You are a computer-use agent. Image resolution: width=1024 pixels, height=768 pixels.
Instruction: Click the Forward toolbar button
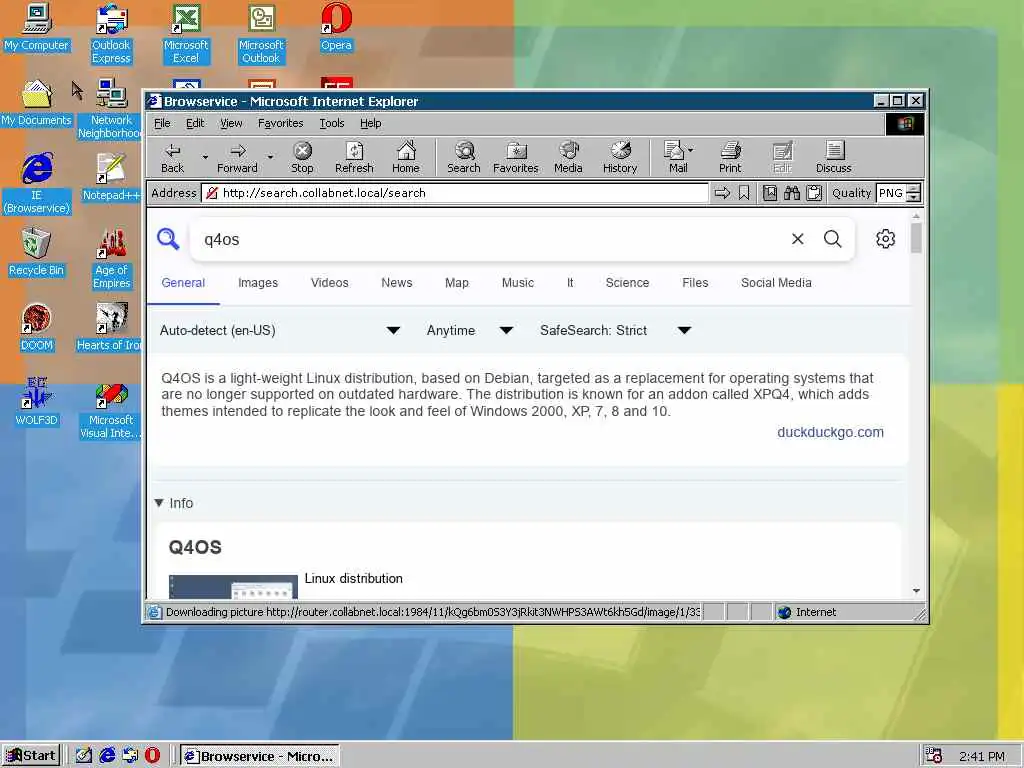click(x=237, y=157)
